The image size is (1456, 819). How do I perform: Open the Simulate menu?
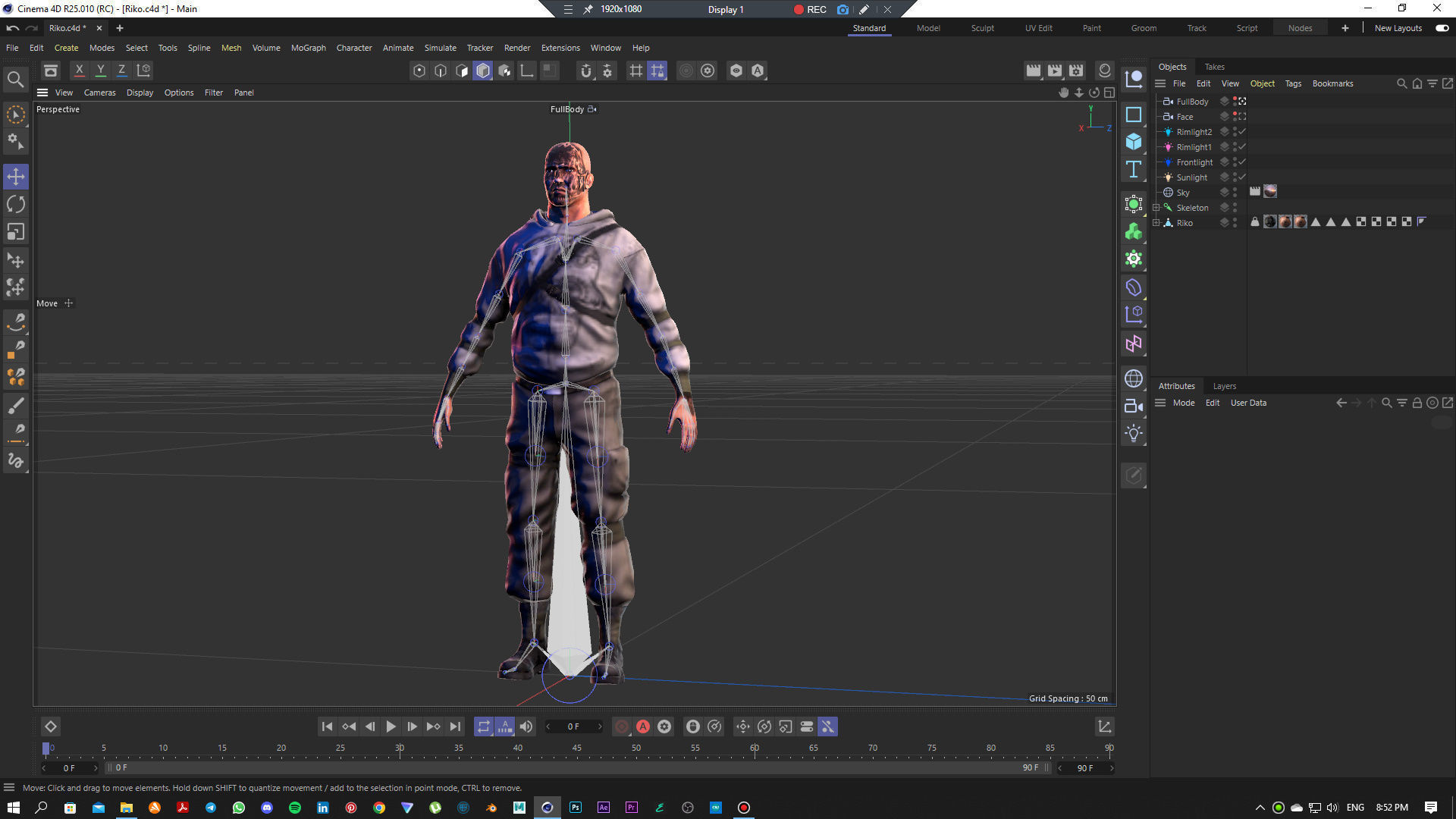click(x=440, y=48)
